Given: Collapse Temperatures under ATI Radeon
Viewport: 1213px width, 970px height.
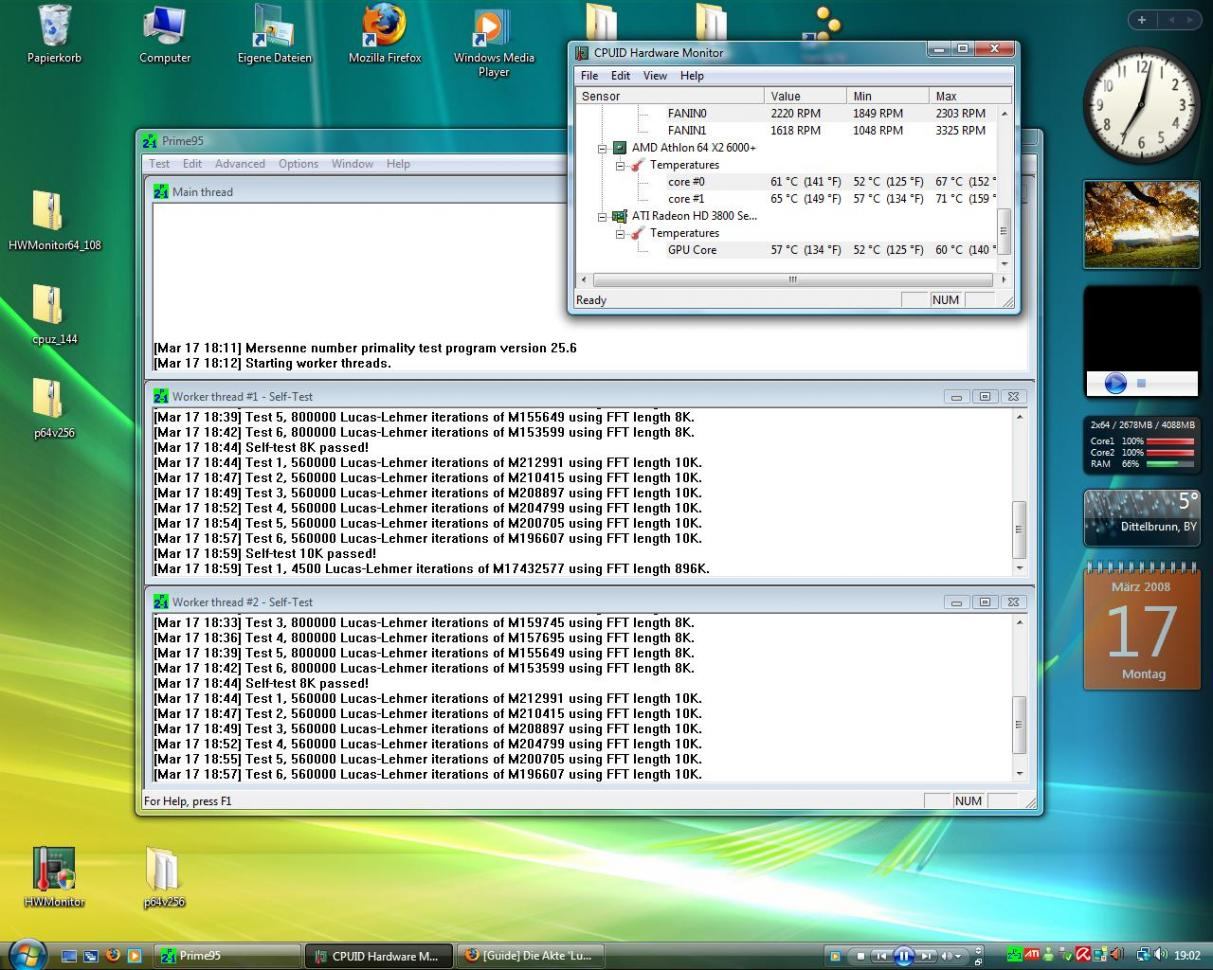Looking at the screenshot, I should pyautogui.click(x=620, y=233).
